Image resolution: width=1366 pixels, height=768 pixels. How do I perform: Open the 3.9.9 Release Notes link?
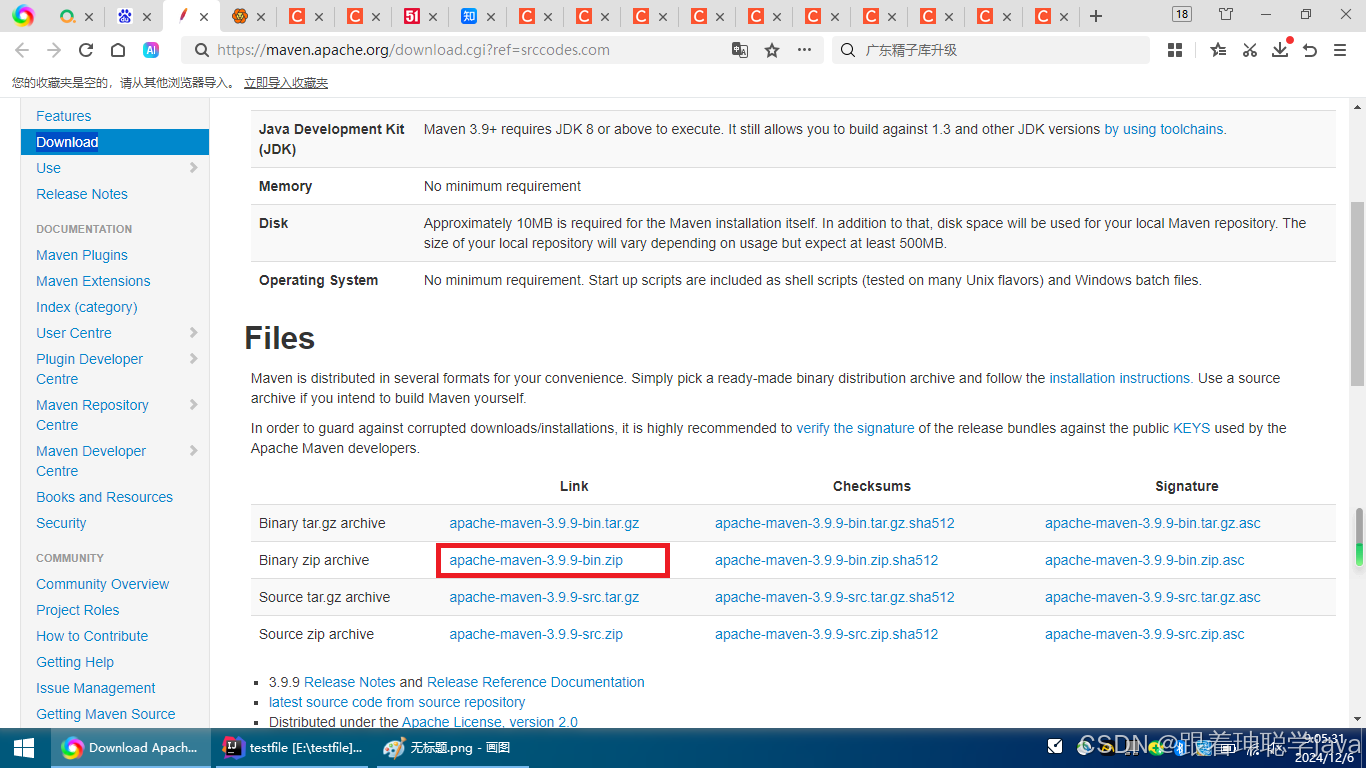click(350, 682)
